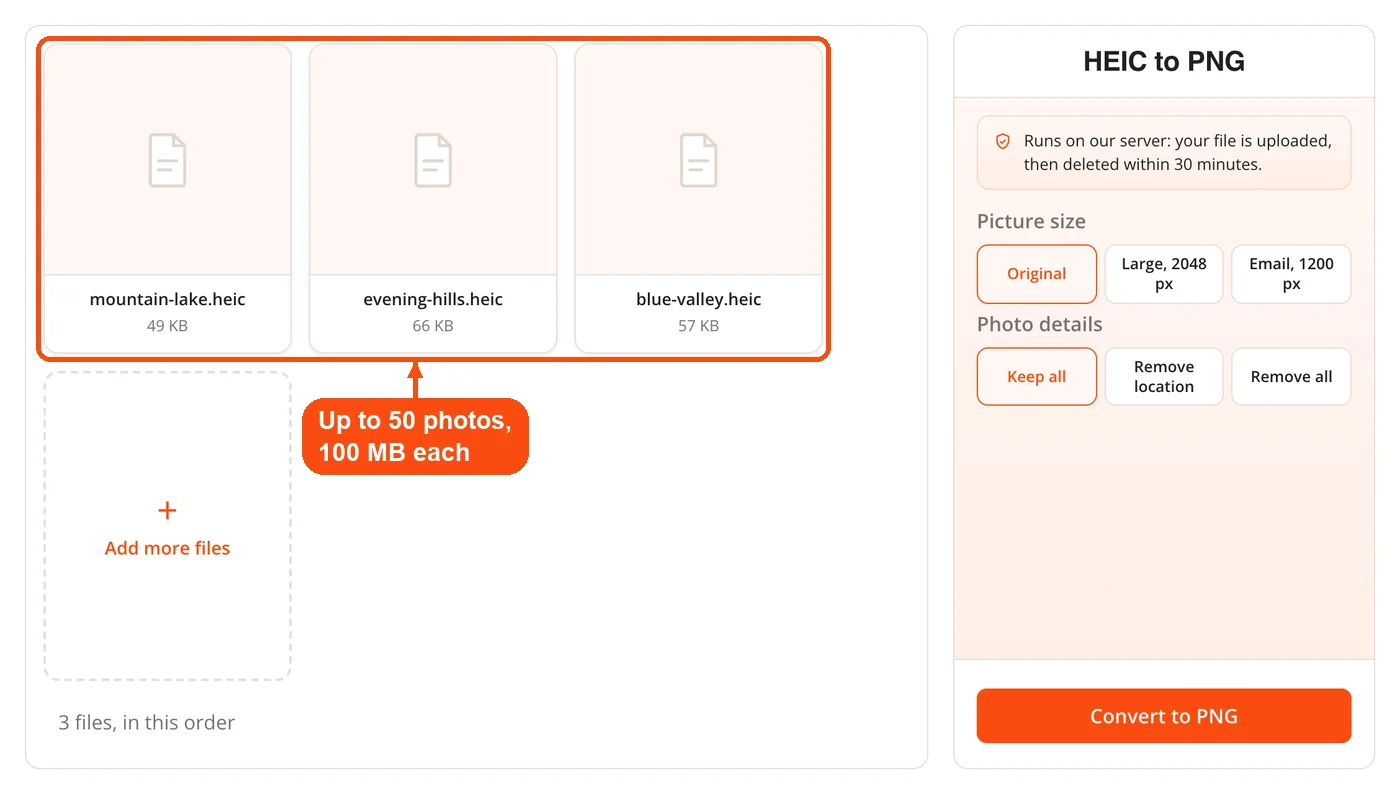Click the blue-valley.heic document icon

point(699,160)
